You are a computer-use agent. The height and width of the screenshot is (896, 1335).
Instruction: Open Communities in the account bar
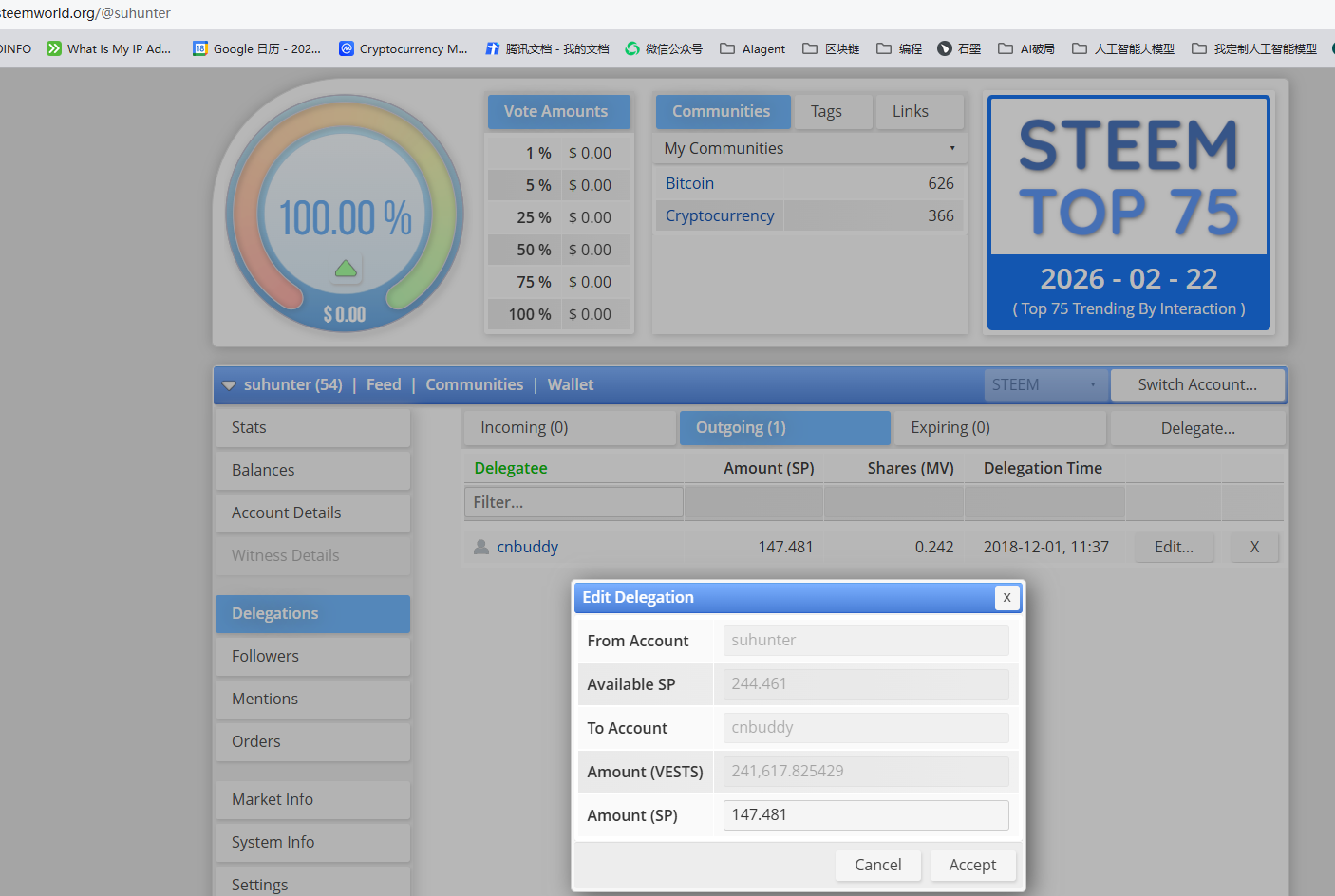point(474,384)
